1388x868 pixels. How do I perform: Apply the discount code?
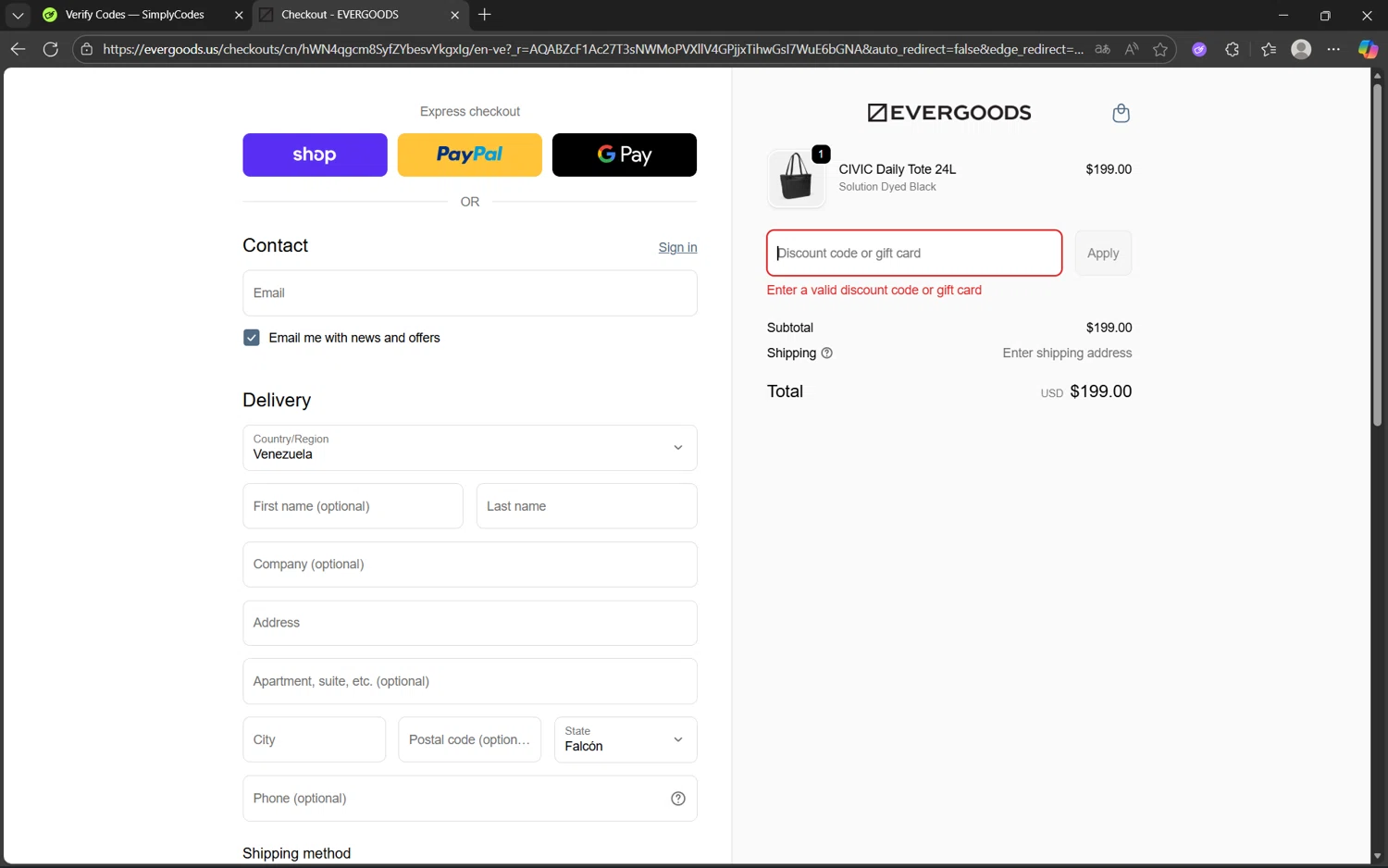pos(1103,253)
